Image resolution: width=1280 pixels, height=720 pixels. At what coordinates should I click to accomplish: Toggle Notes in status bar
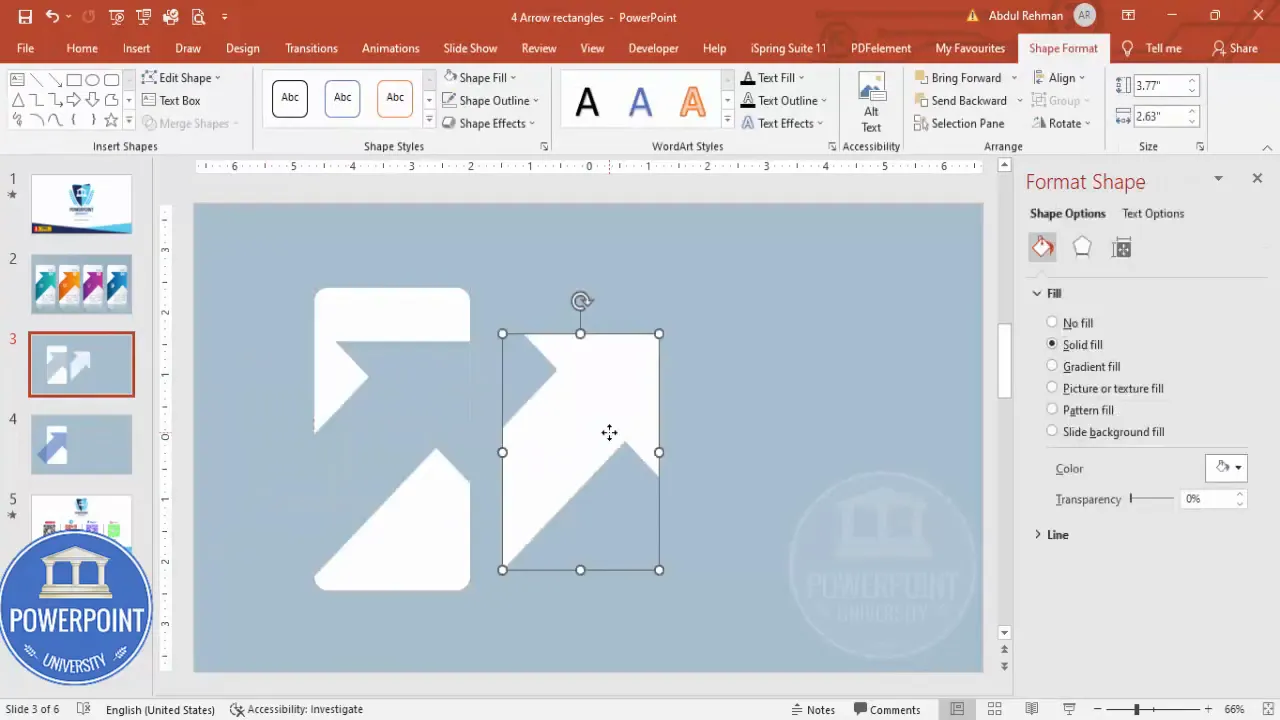813,709
